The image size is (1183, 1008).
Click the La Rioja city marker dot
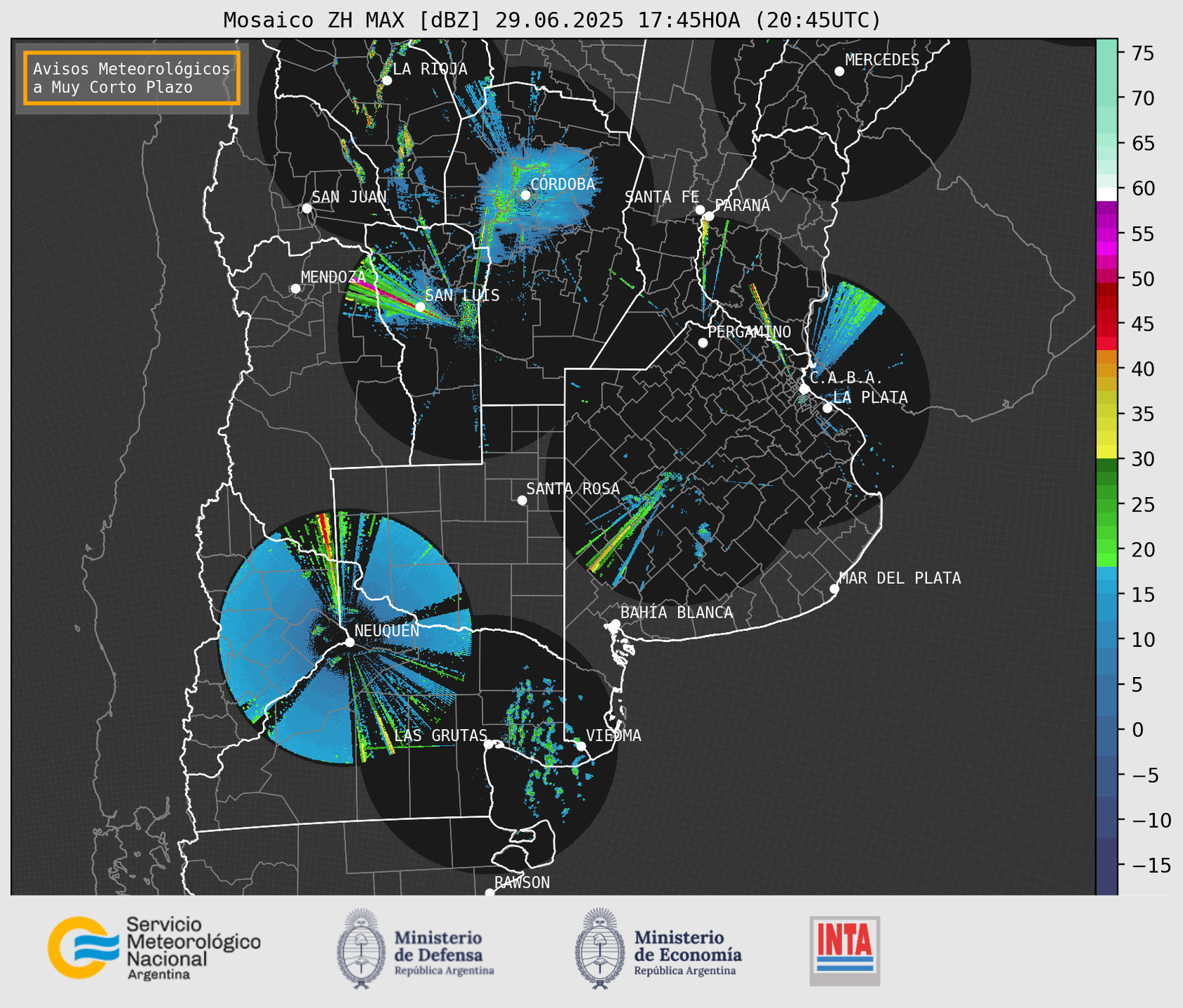click(x=386, y=81)
